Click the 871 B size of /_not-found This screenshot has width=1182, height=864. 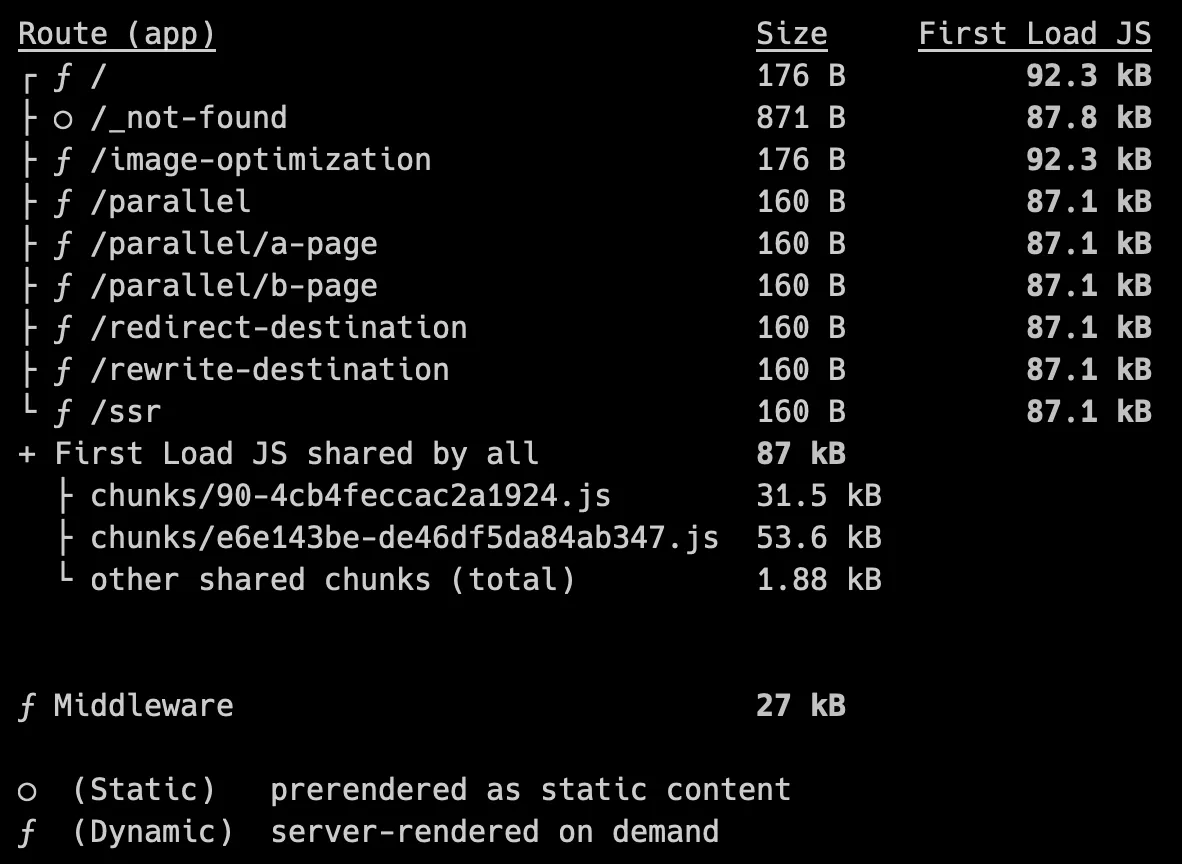(800, 118)
